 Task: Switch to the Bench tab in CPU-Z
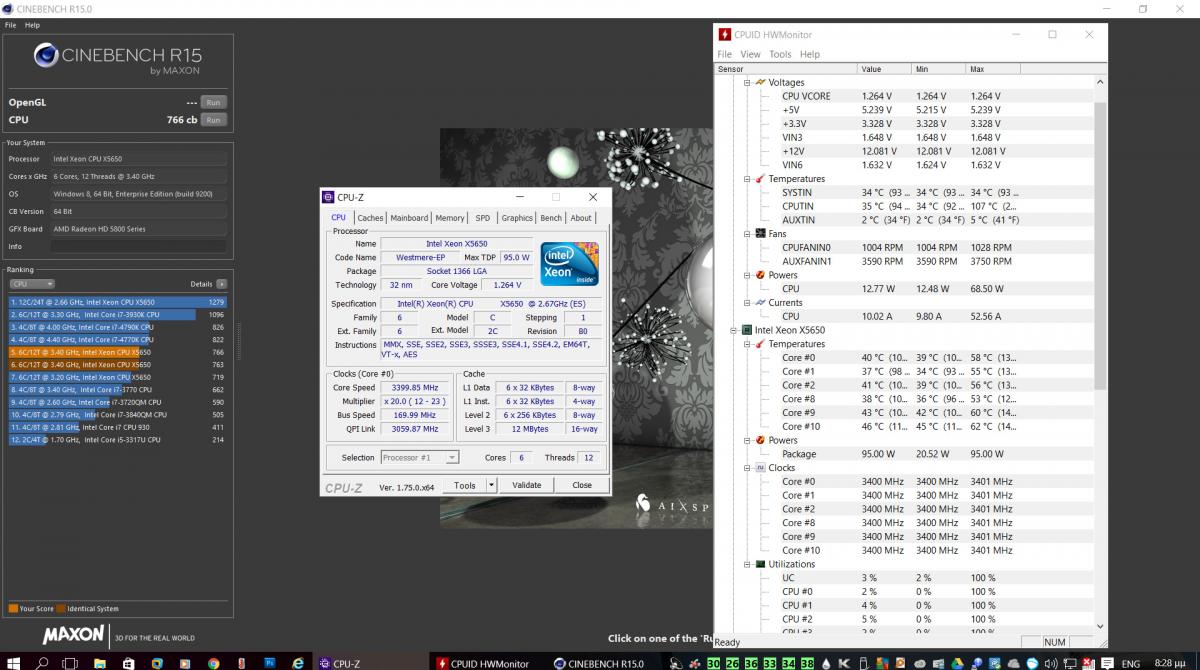click(551, 218)
